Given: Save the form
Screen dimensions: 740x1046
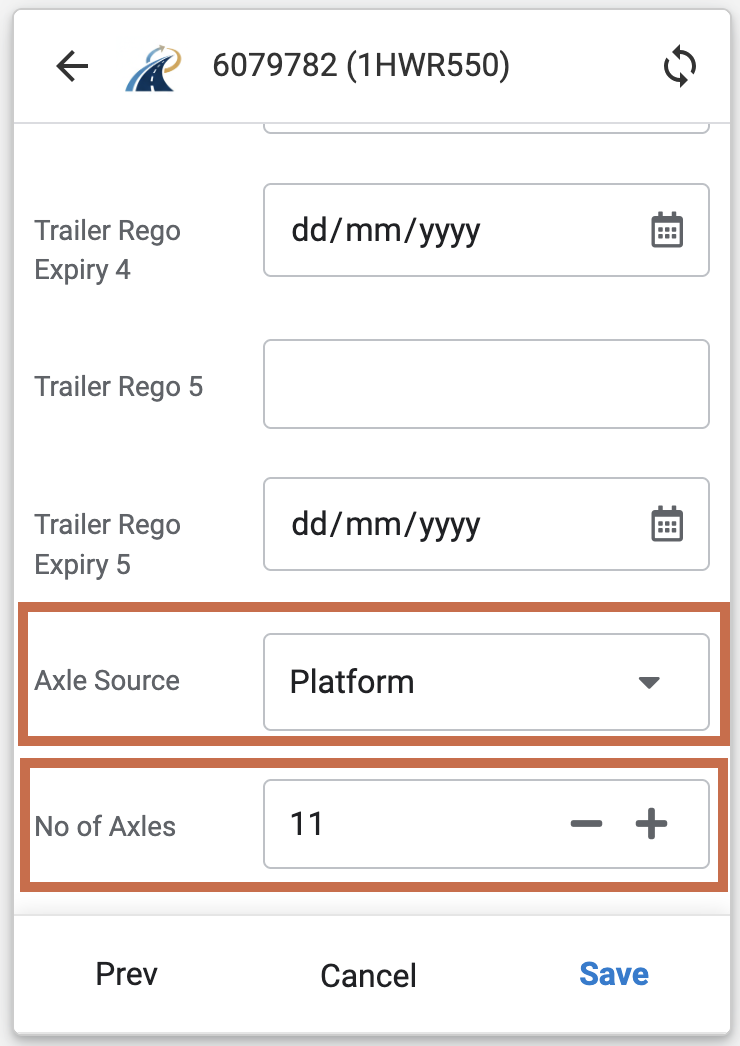Looking at the screenshot, I should 614,974.
